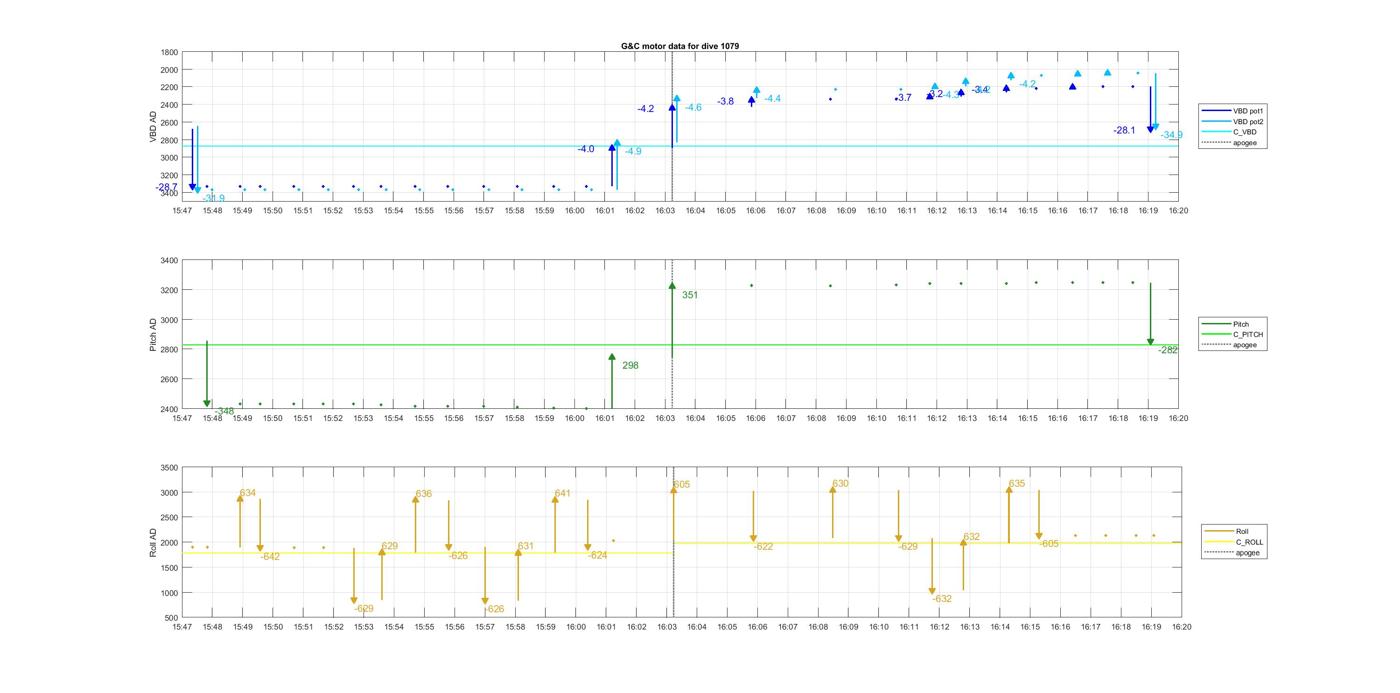Click the VBD value label '-28.7'
This screenshot has width=1400, height=693.
tap(166, 187)
